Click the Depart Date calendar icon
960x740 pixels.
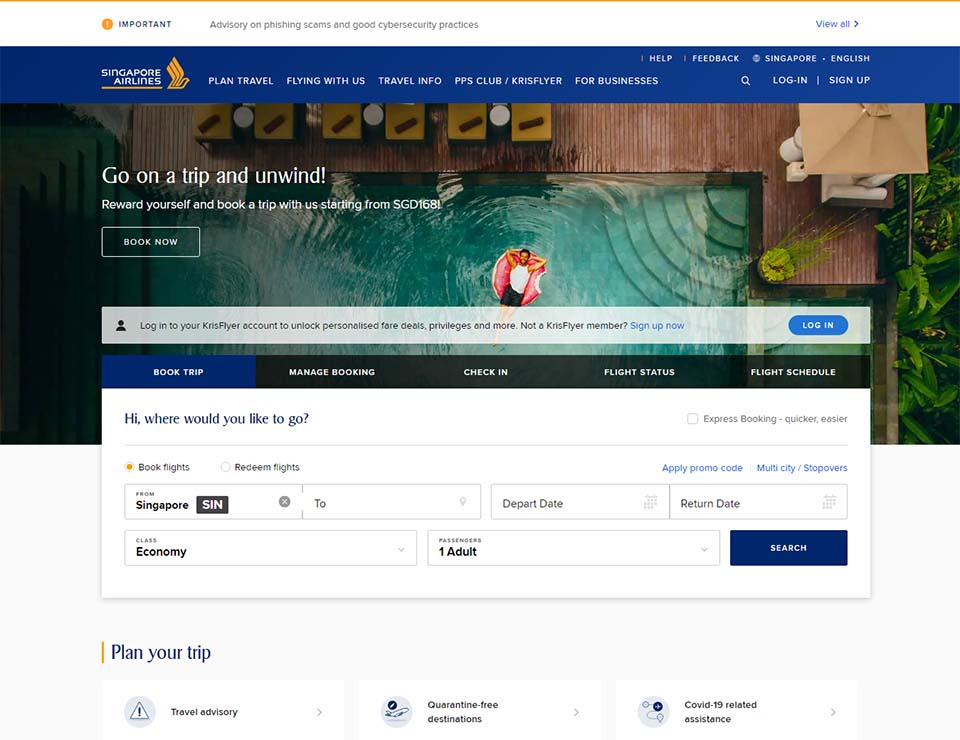[x=651, y=502]
